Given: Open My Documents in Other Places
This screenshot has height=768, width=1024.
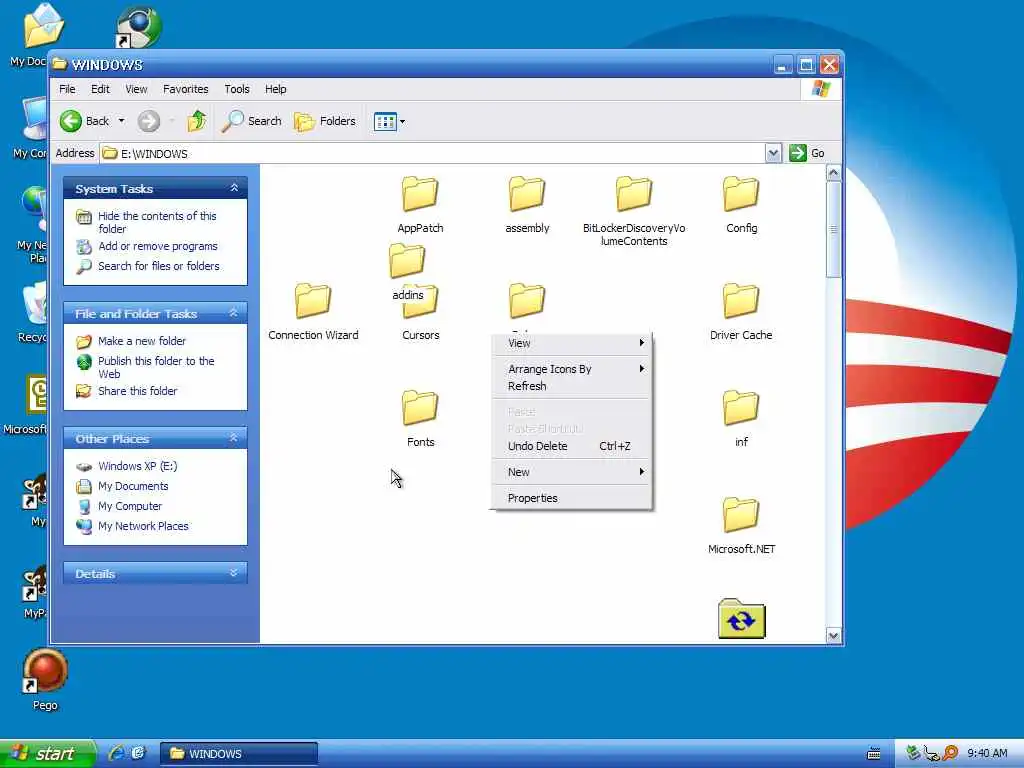Looking at the screenshot, I should 133,486.
